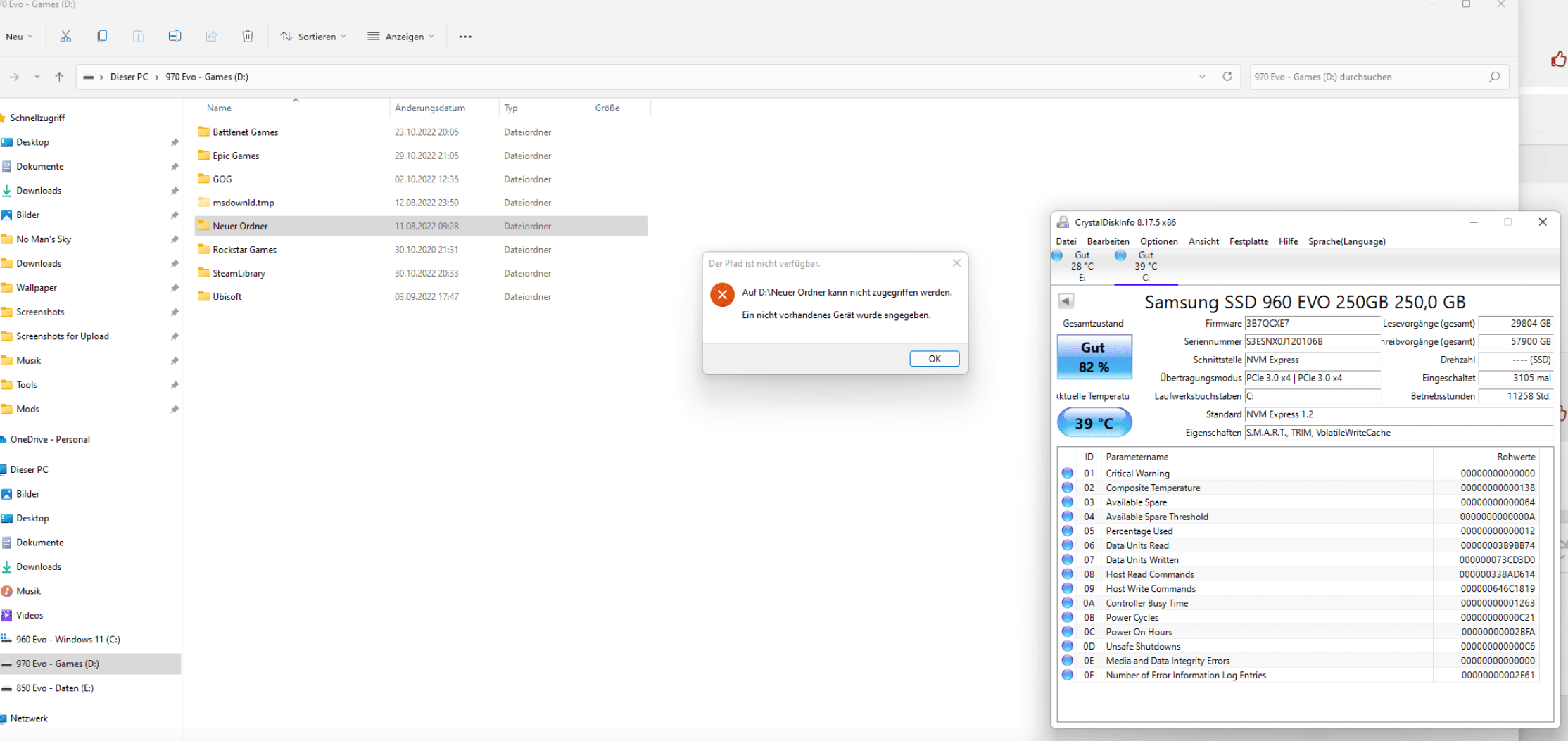Confirm the error dialog with OK
1568x741 pixels.
coord(934,359)
